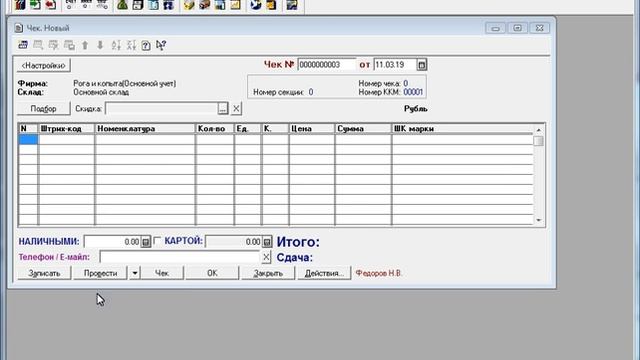Click the Закрыть button
This screenshot has height=360, width=640.
click(268, 273)
